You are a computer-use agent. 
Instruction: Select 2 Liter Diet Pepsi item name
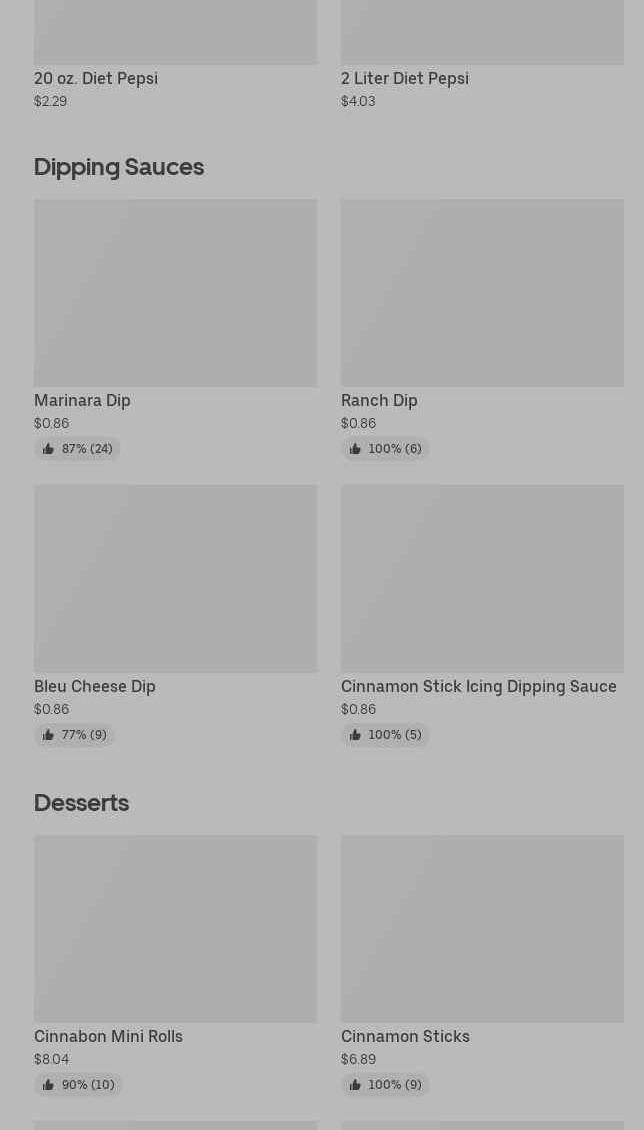coord(404,78)
